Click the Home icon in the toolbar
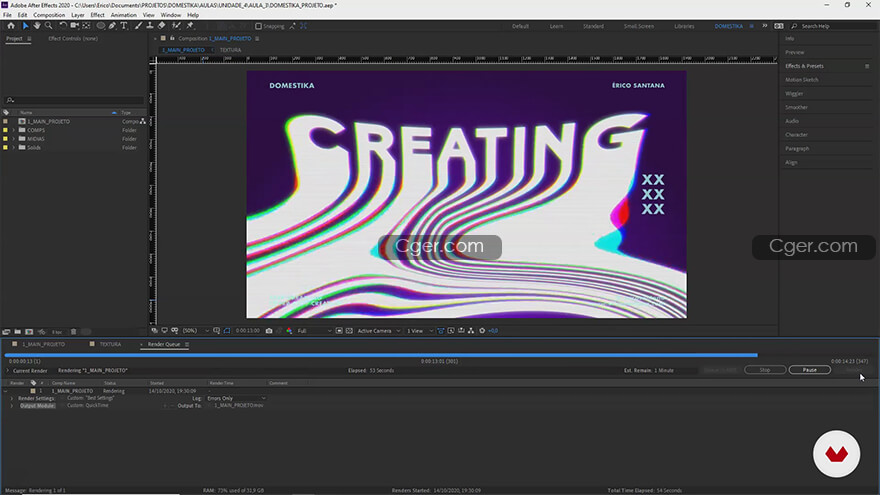The image size is (880, 495). click(11, 26)
